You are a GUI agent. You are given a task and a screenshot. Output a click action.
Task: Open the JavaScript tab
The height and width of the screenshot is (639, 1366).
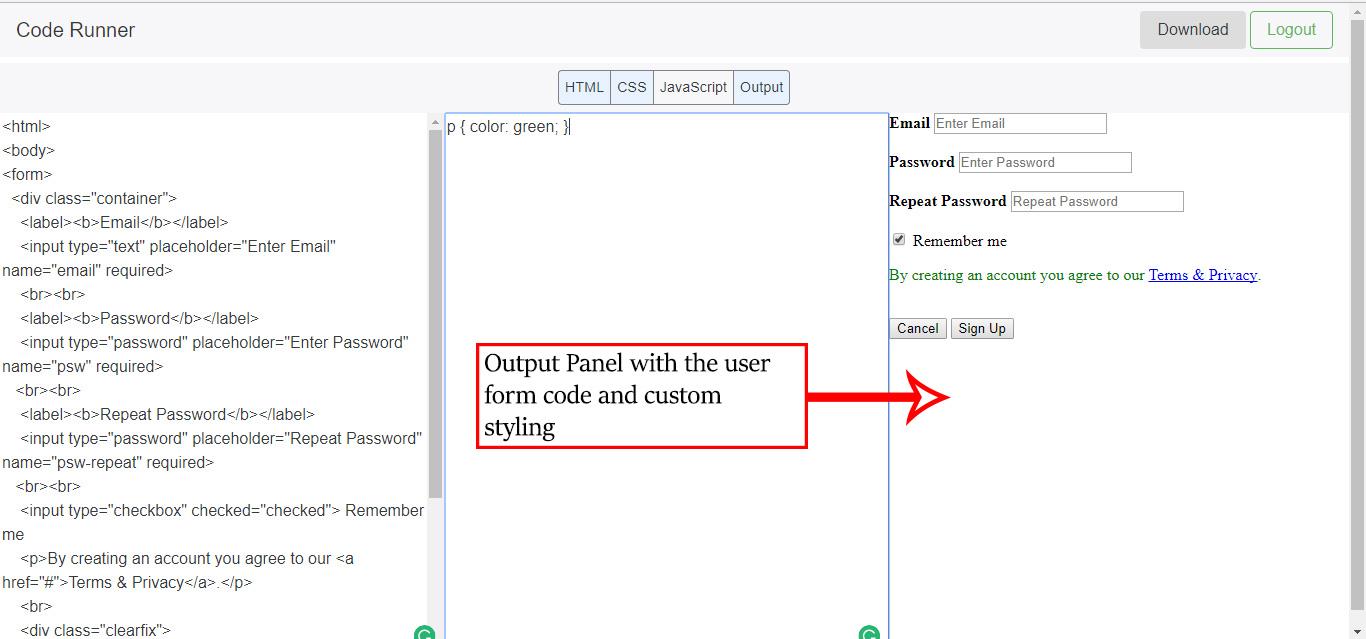(x=693, y=87)
